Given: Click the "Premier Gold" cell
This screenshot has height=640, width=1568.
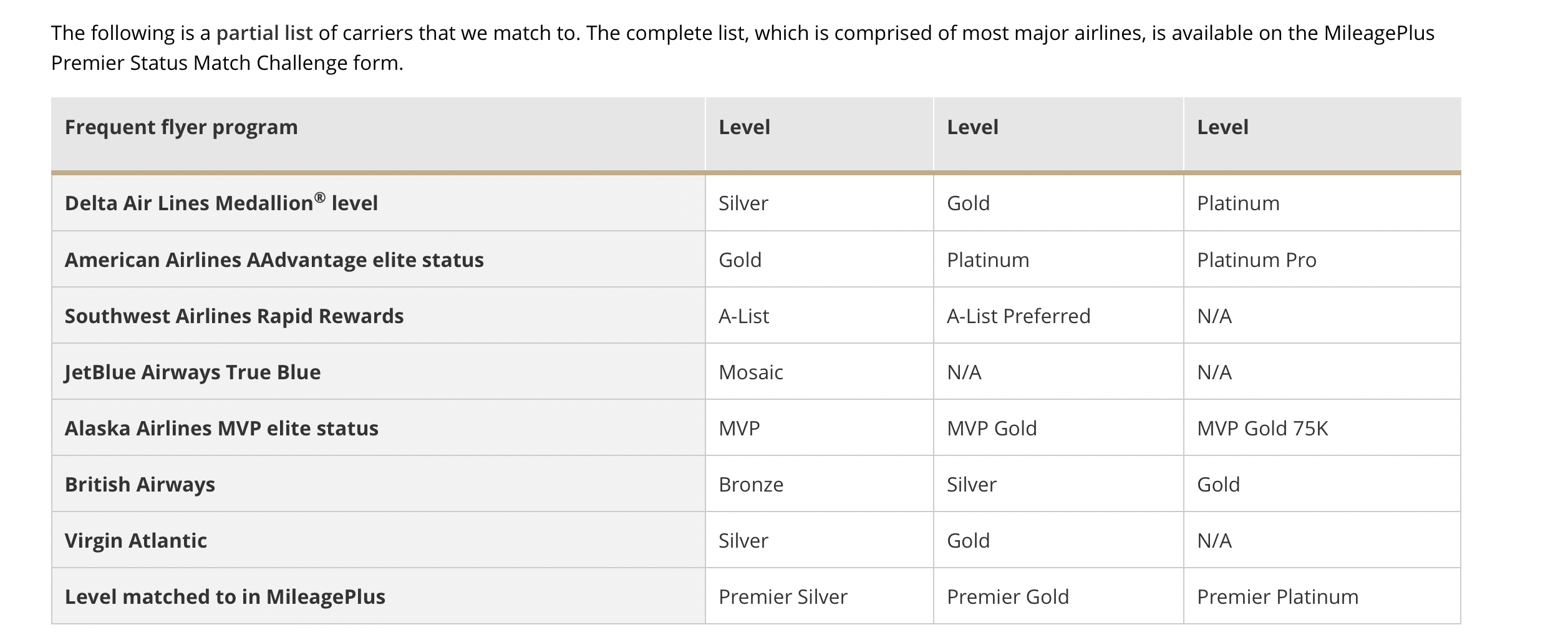Looking at the screenshot, I should [1007, 597].
